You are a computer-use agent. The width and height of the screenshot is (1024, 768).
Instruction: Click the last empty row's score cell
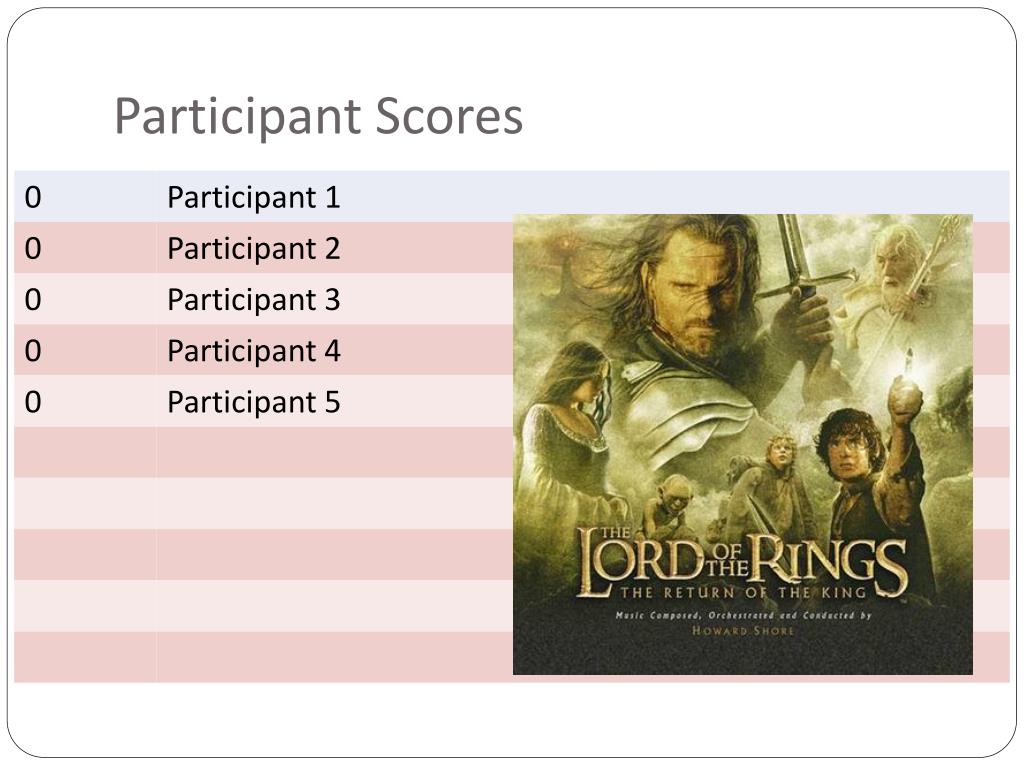[x=85, y=657]
